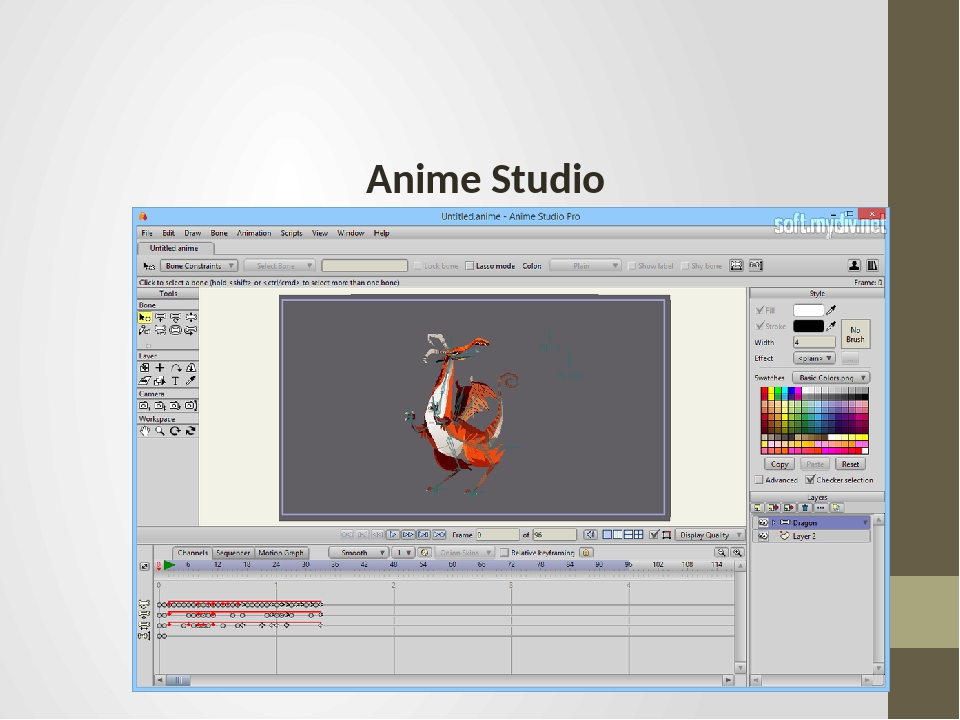Toggle the Fill checkbox in Style panel
Screen dimensions: 960x720
click(760, 310)
